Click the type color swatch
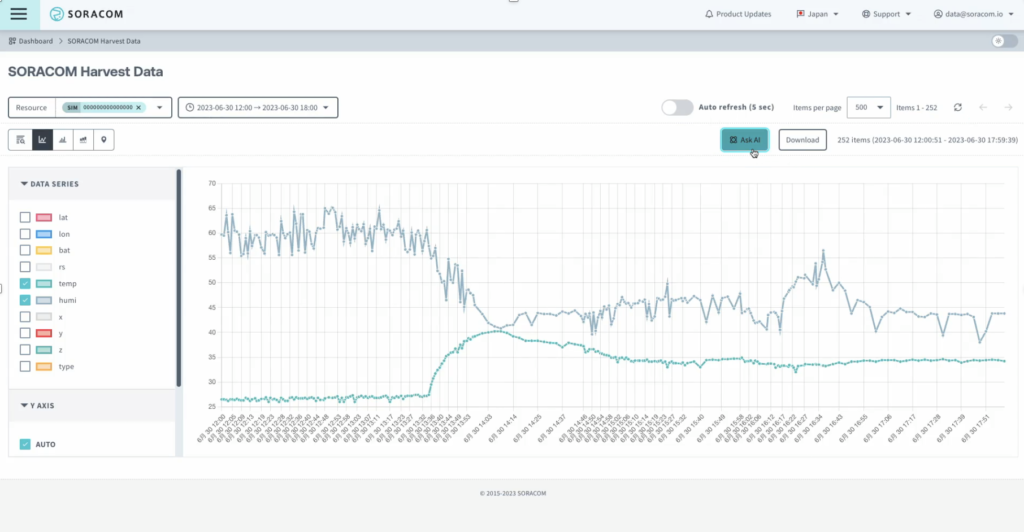This screenshot has height=532, width=1024. coord(44,366)
